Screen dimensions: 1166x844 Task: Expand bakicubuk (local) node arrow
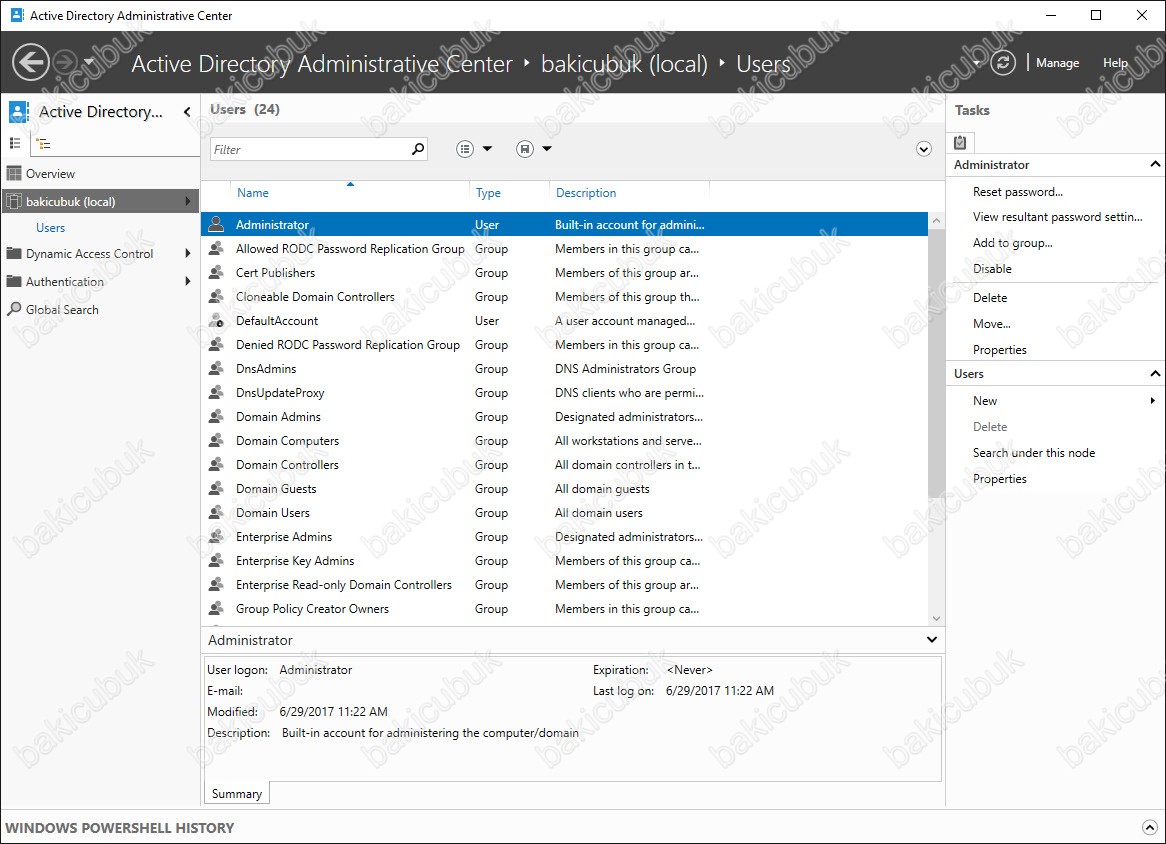click(187, 201)
